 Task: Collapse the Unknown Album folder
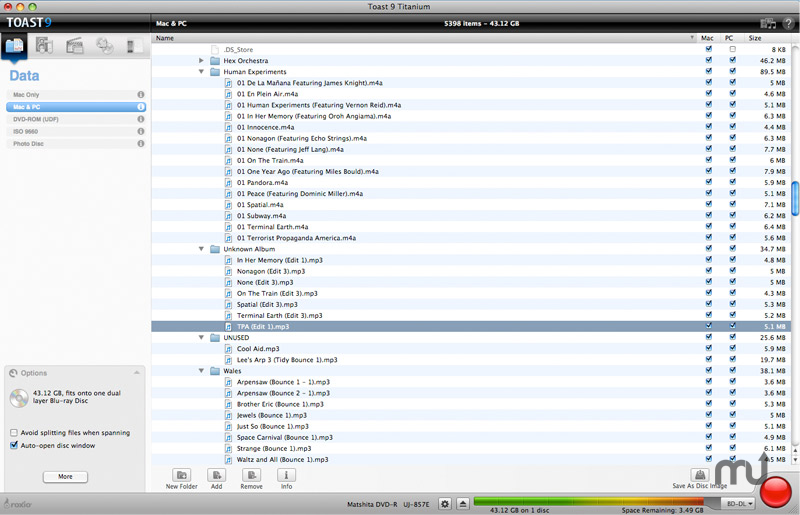(201, 249)
